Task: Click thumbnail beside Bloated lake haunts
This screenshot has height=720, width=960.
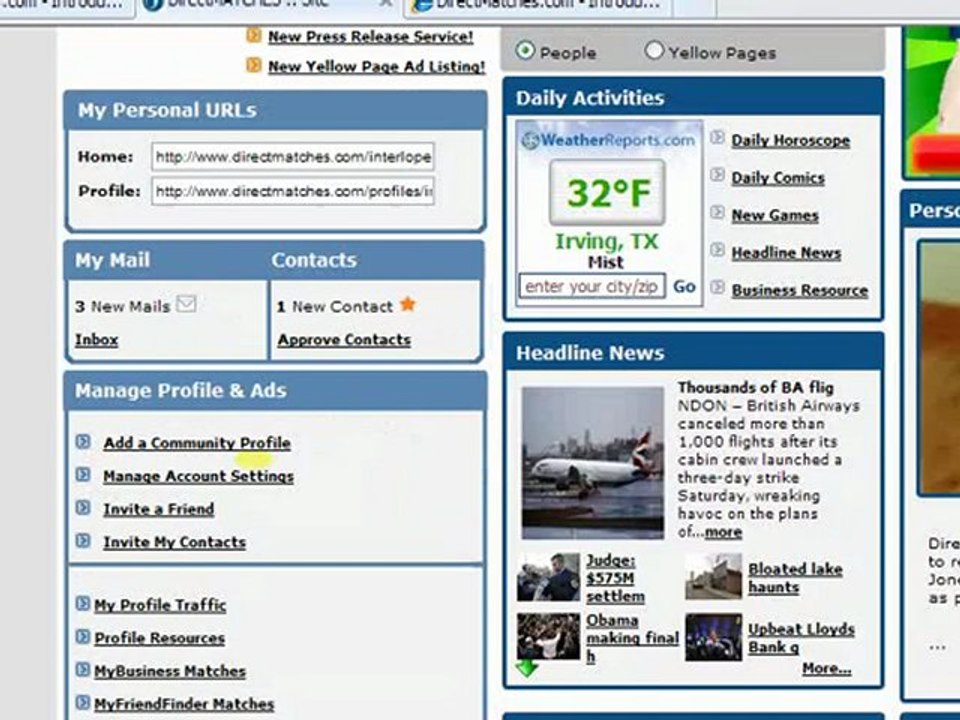Action: coord(713,577)
